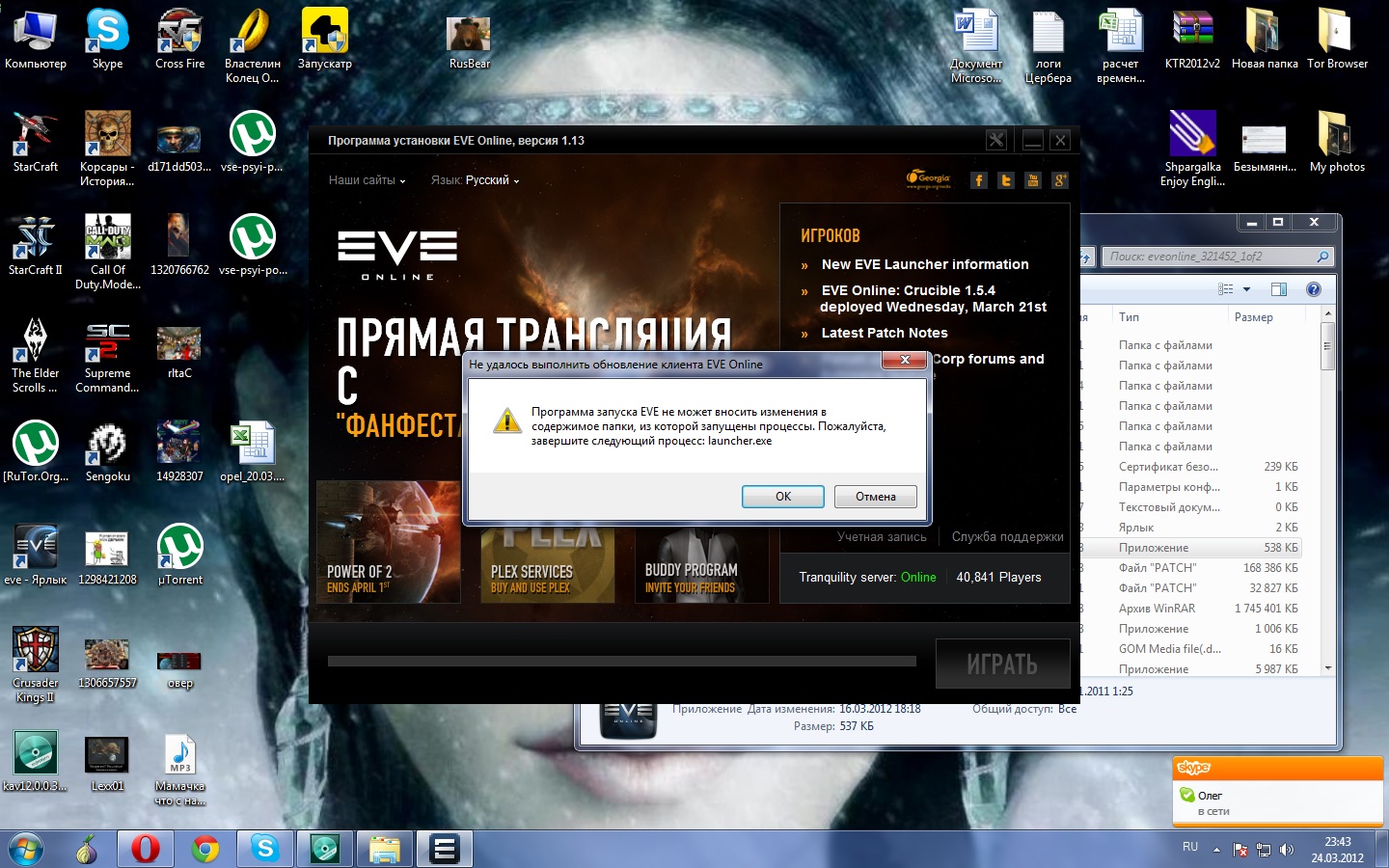Select the Crusader Kings II desktop icon
Screen dimensions: 1389x868
click(36, 665)
